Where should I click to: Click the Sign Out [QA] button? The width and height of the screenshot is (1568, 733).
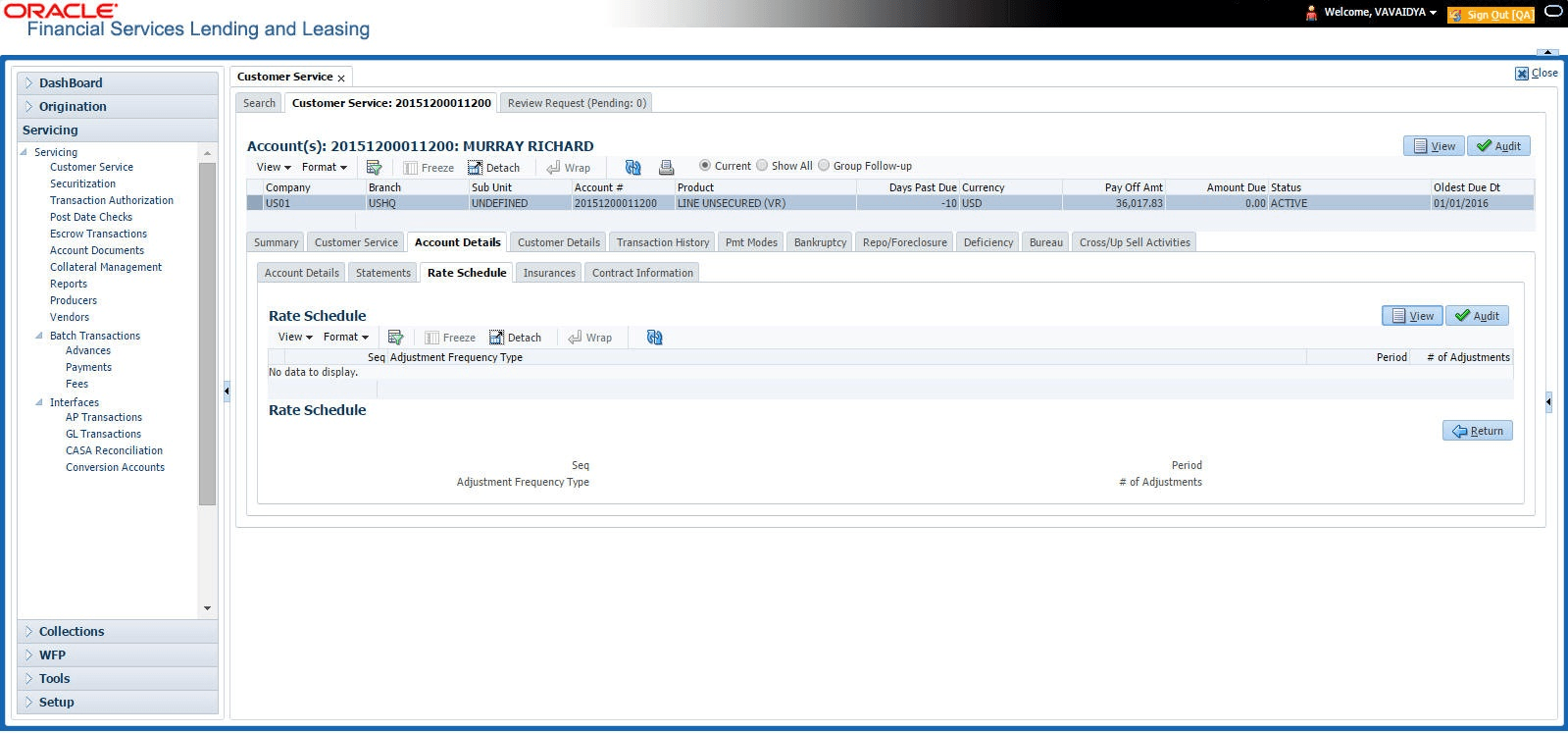[x=1491, y=14]
